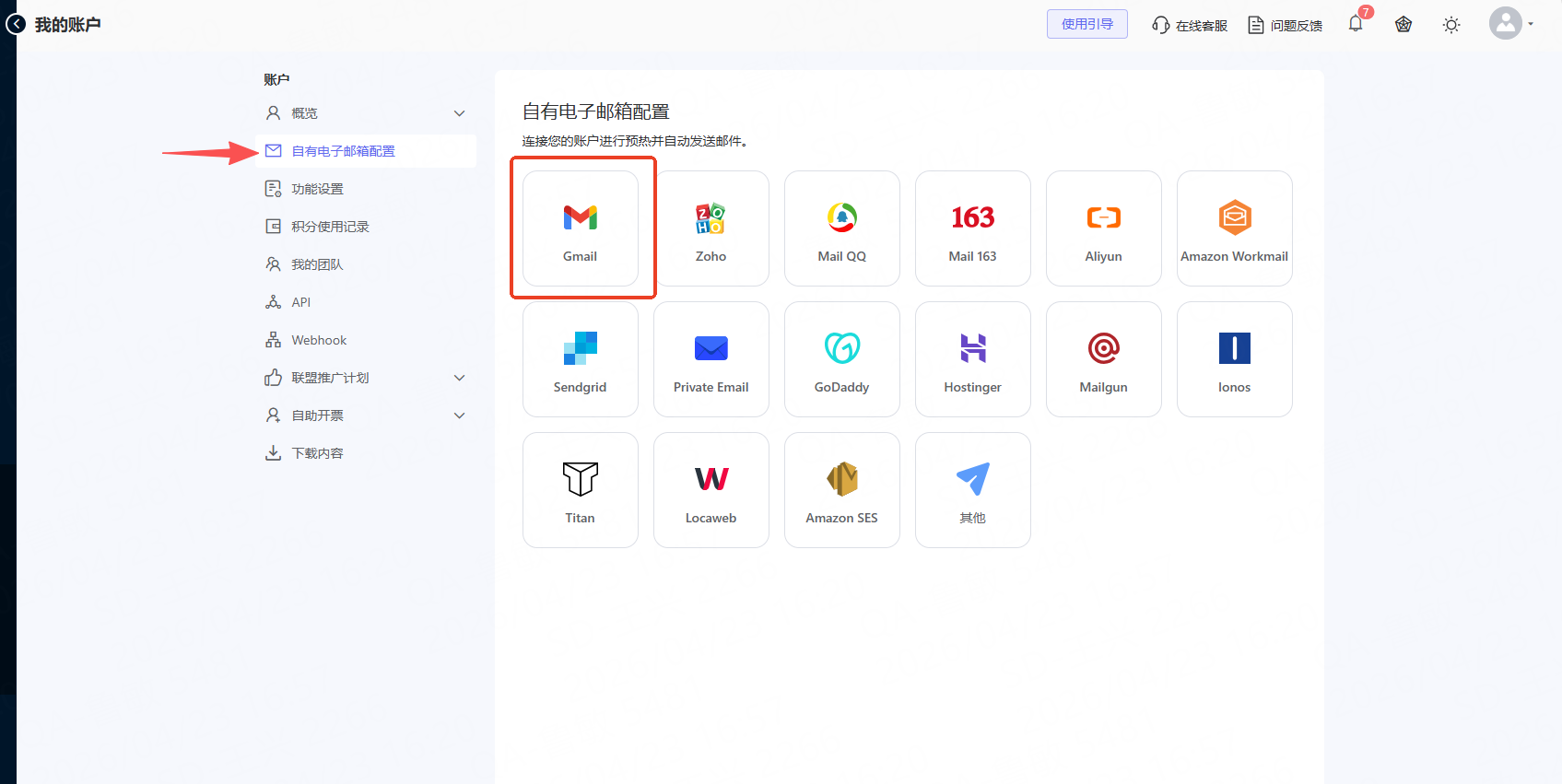The width and height of the screenshot is (1562, 784).
Task: Pick the Mail QQ provider icon
Action: point(841,218)
